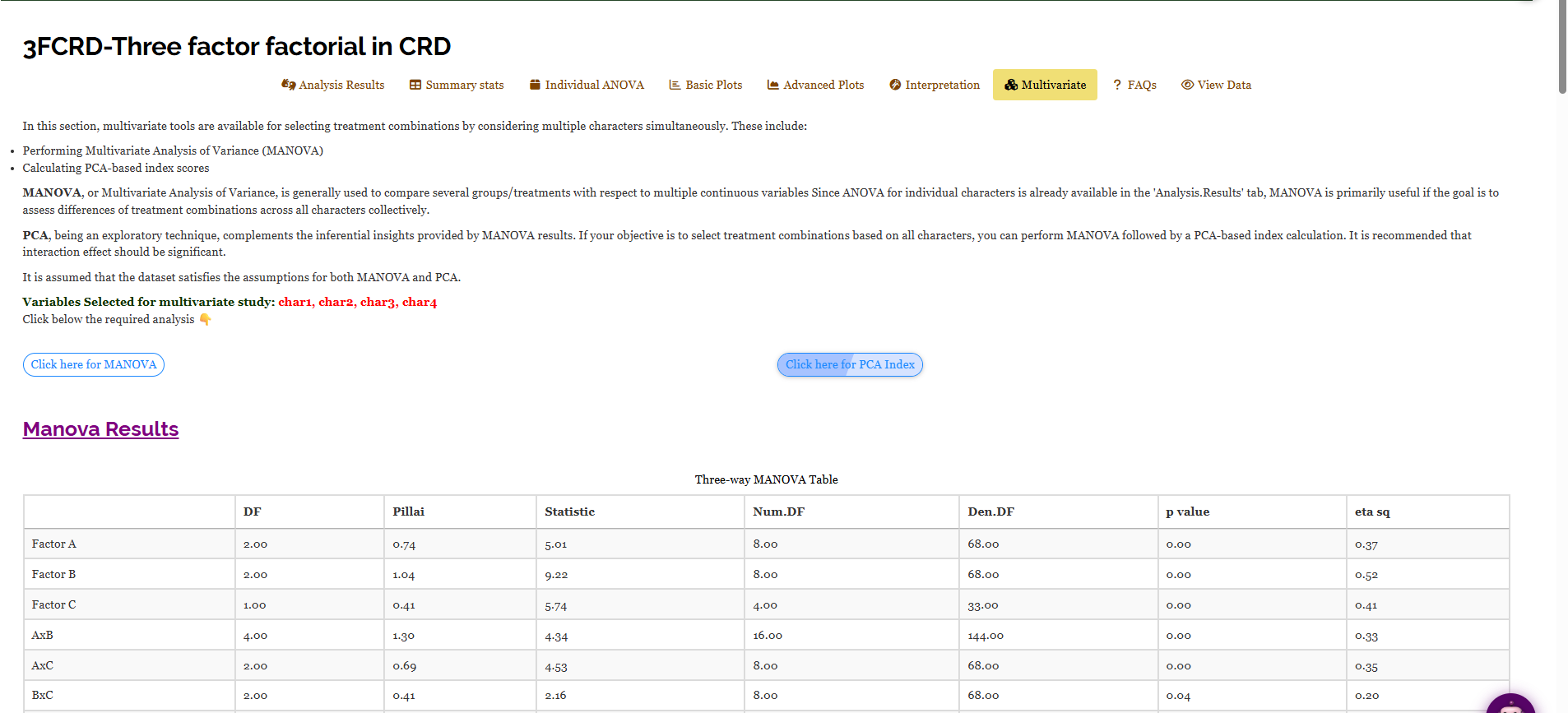Screen dimensions: 1568x713
Task: Click the Manova Results heading link
Action: [100, 429]
